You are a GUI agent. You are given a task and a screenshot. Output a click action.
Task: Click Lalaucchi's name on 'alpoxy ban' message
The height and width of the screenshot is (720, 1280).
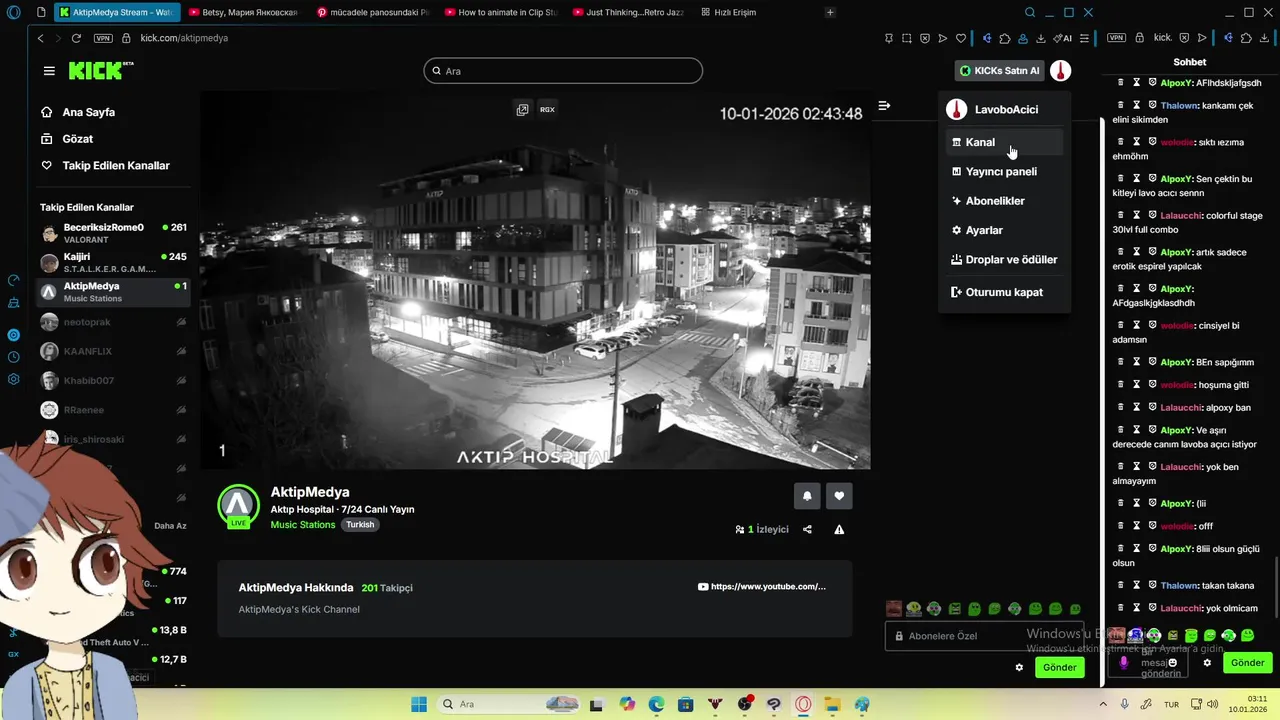1181,407
